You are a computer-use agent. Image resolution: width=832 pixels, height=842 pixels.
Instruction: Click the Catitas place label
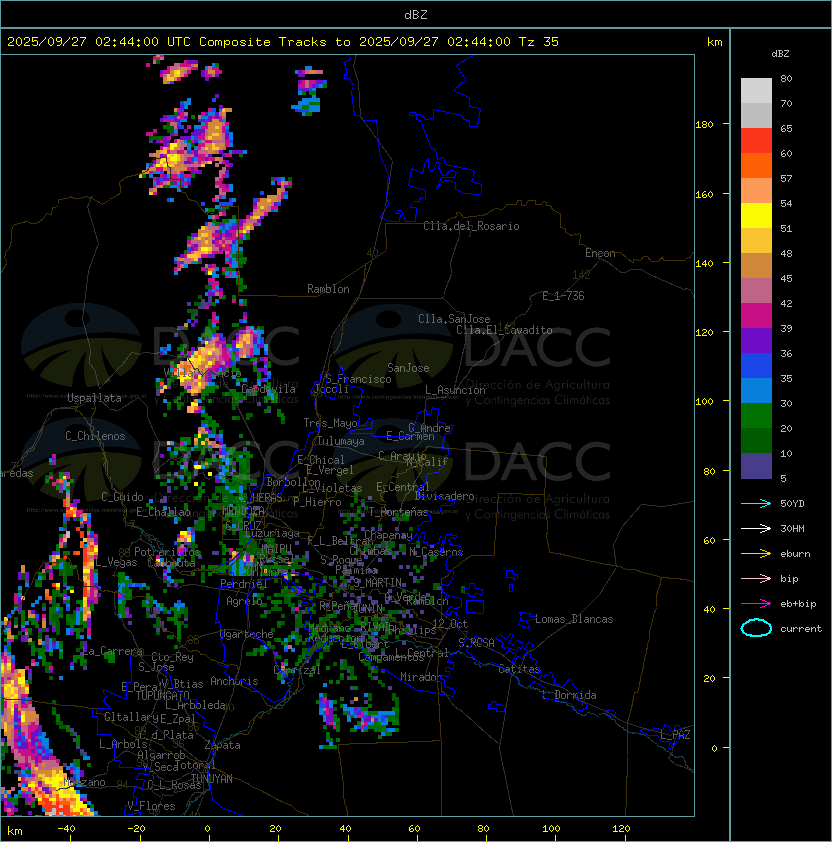519,669
